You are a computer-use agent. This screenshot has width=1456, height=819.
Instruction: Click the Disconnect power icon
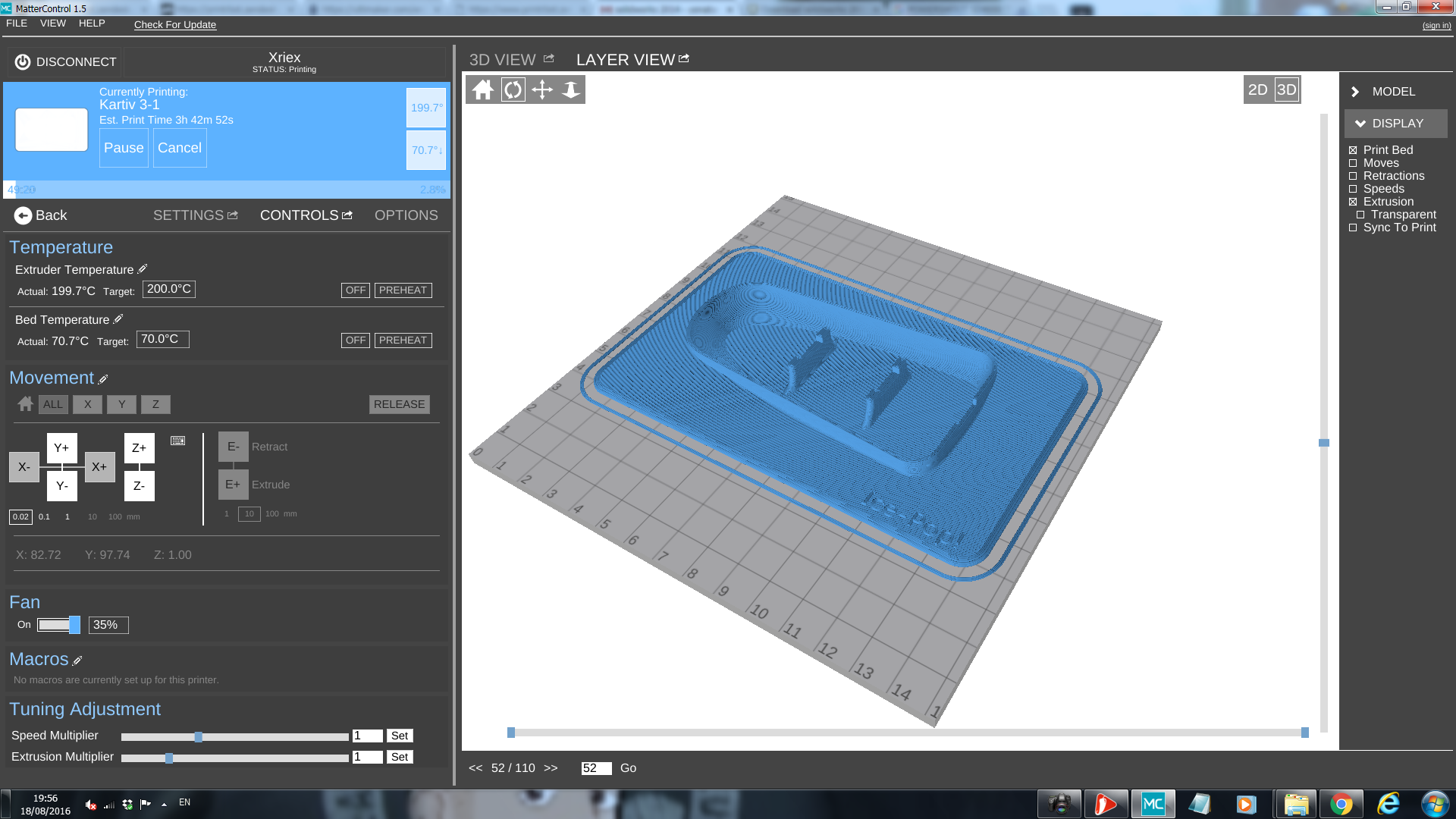(x=23, y=62)
